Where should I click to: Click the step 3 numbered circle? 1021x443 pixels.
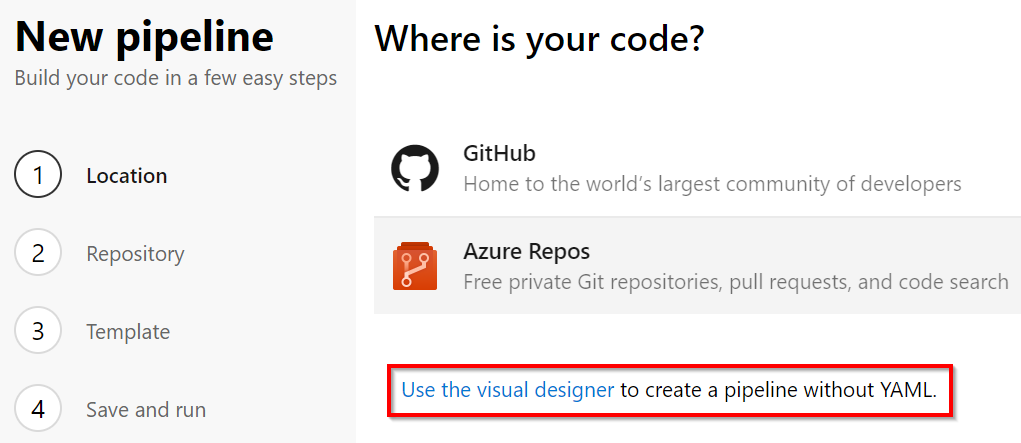[x=38, y=331]
